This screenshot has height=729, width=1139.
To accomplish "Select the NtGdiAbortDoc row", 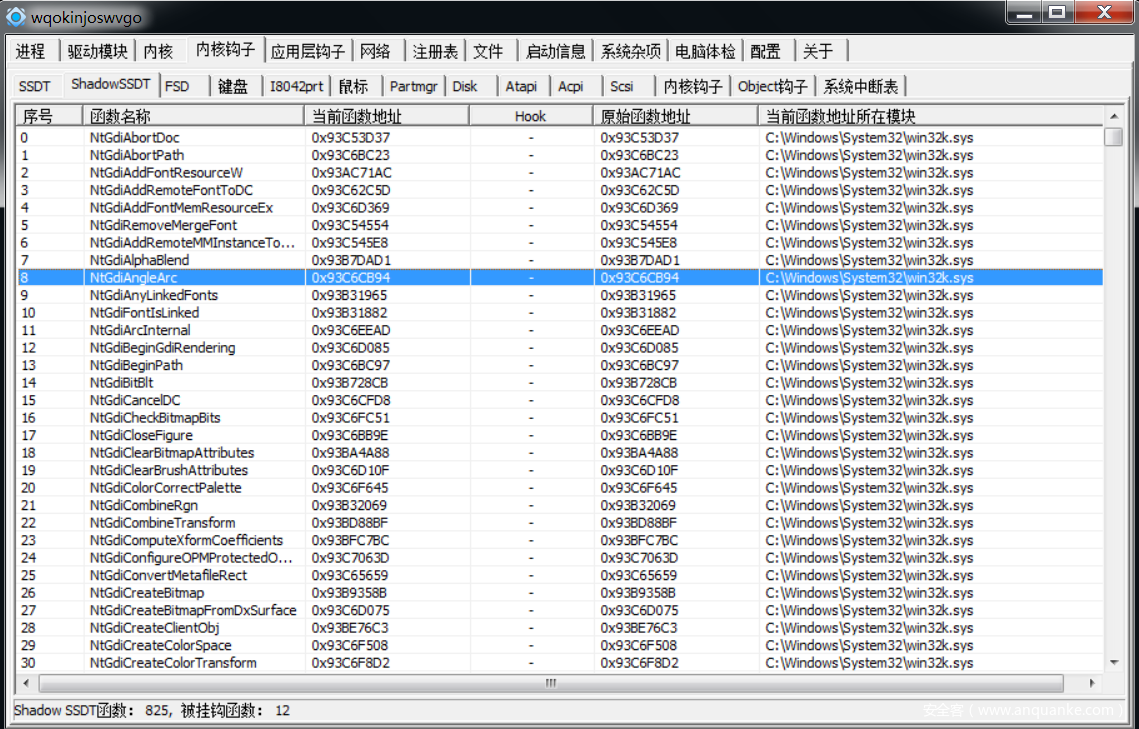I will (135, 138).
